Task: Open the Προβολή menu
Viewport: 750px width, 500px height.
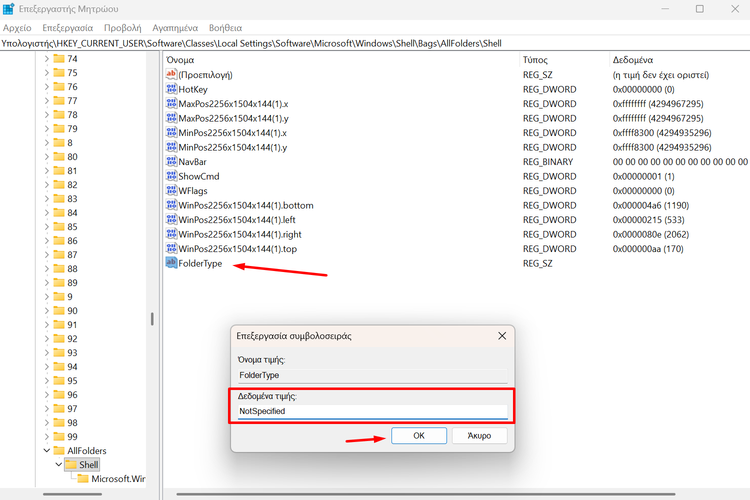Action: tap(122, 28)
